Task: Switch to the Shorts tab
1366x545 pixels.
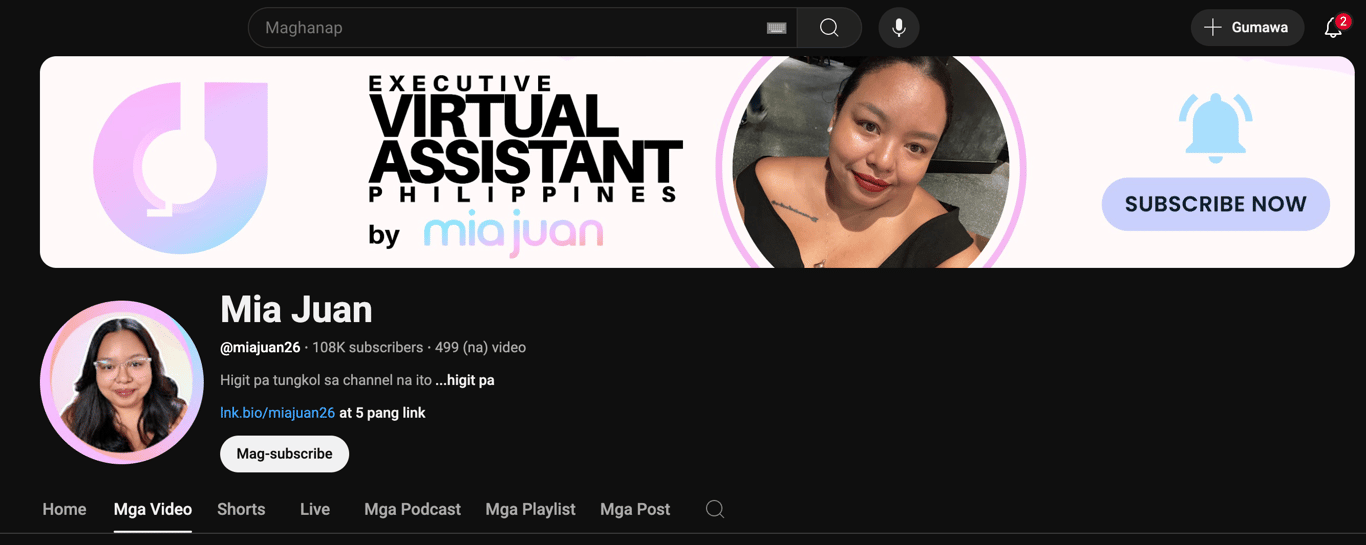Action: pos(241,509)
